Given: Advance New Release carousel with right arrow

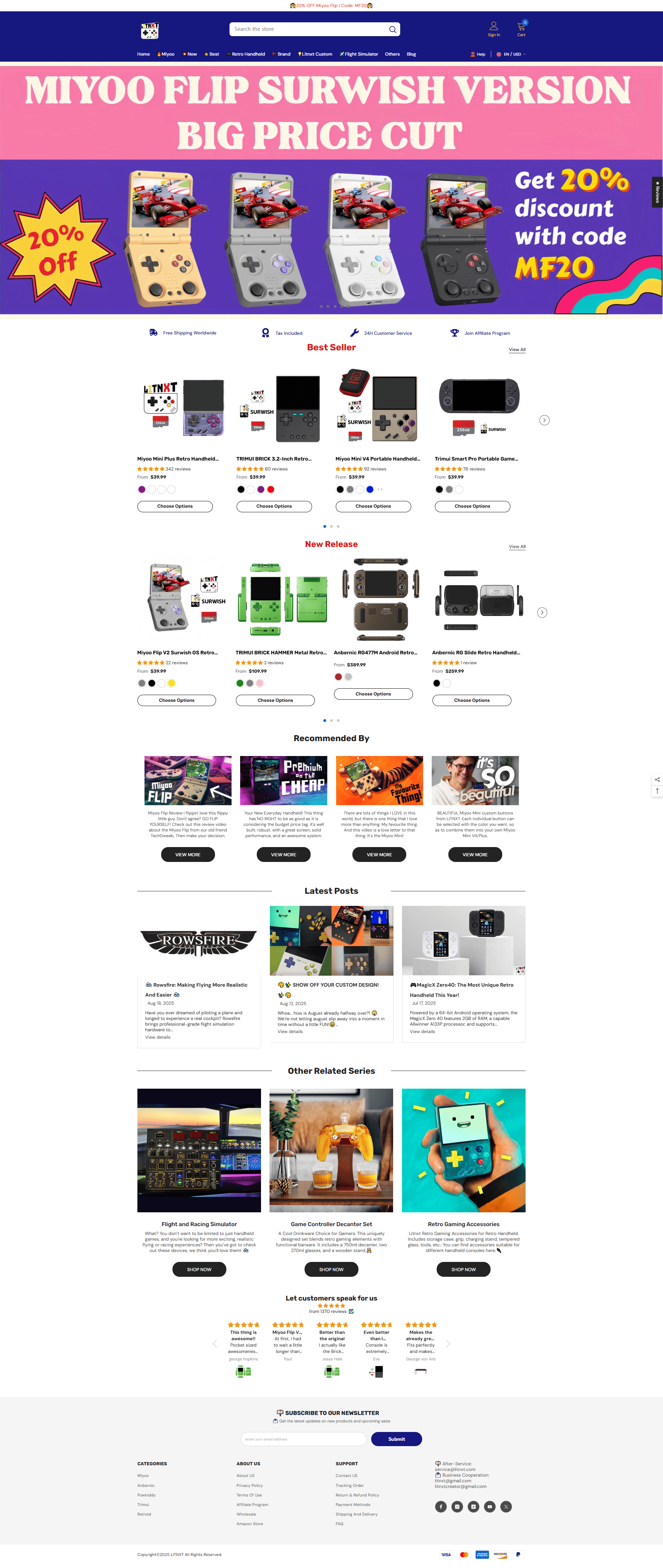Looking at the screenshot, I should [542, 612].
